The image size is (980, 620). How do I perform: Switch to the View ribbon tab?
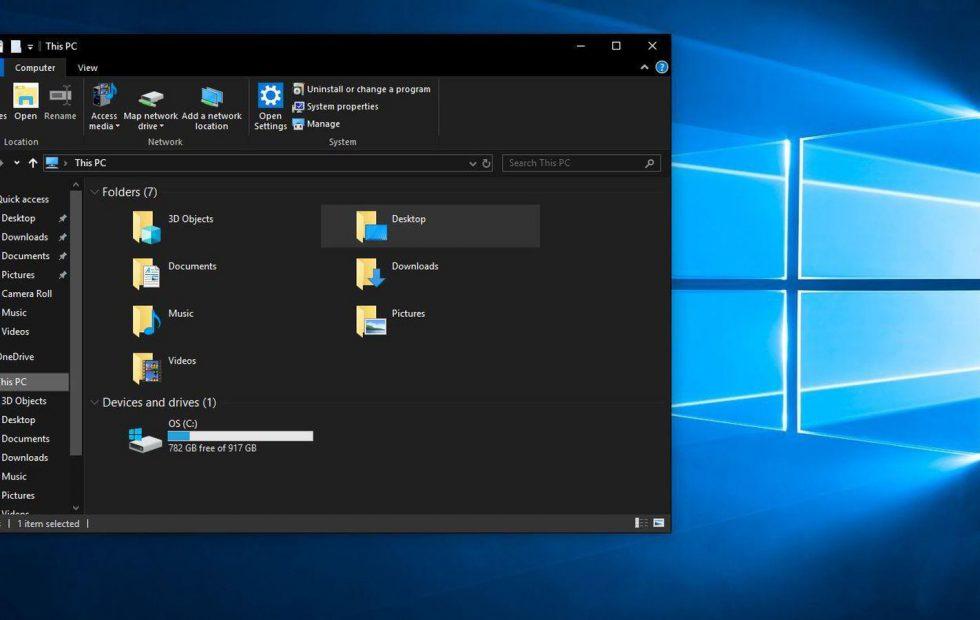pos(88,68)
